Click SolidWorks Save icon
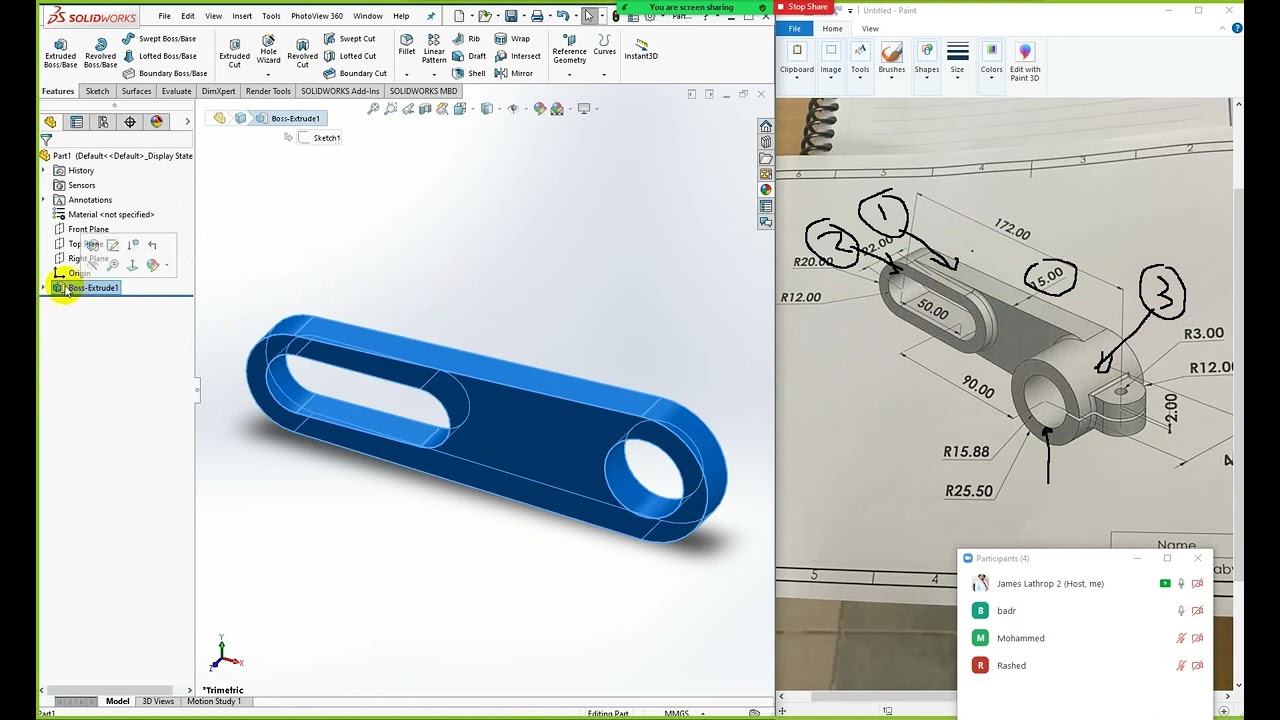 click(x=511, y=16)
